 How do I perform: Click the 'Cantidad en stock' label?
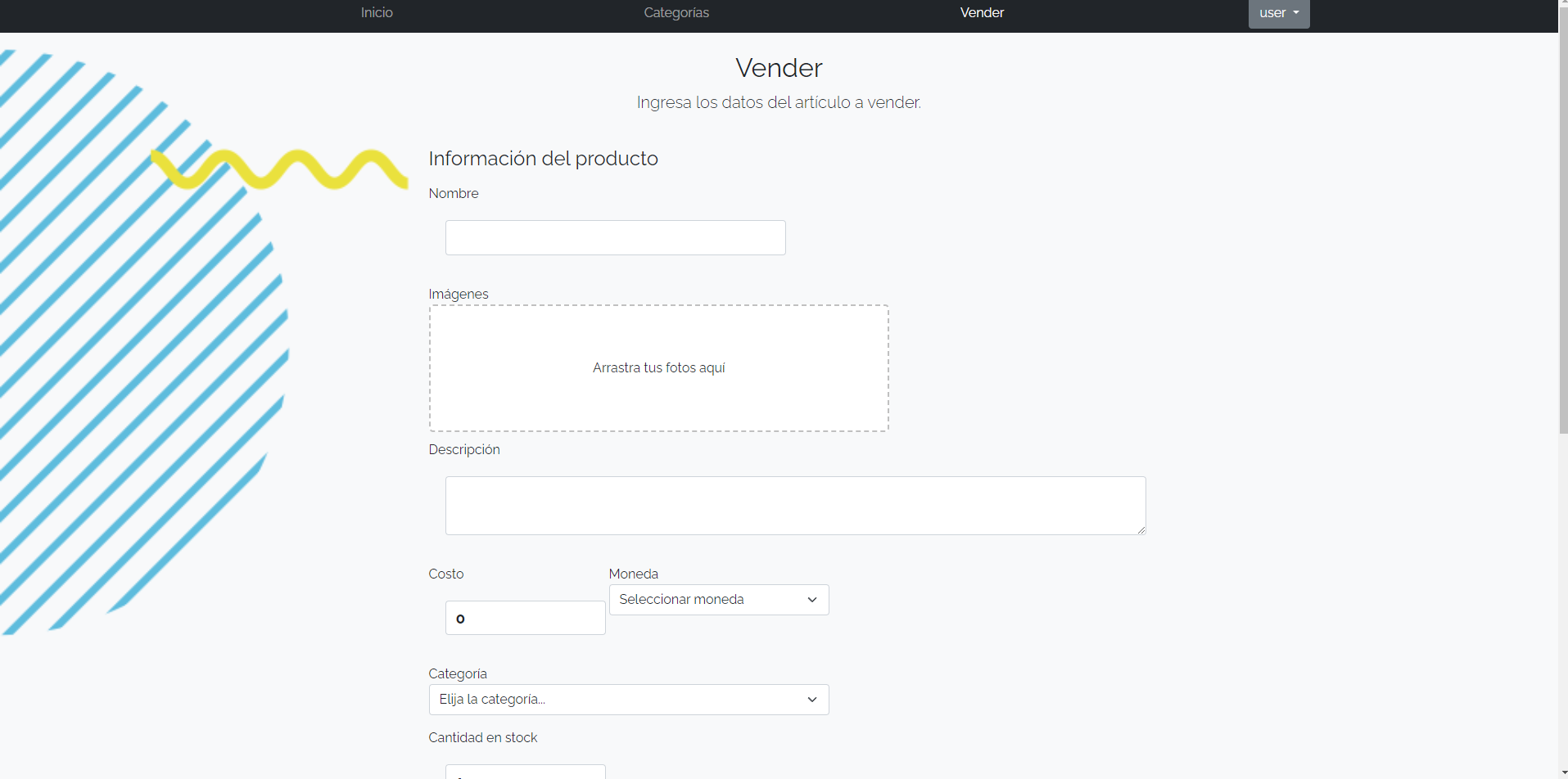pyautogui.click(x=483, y=737)
